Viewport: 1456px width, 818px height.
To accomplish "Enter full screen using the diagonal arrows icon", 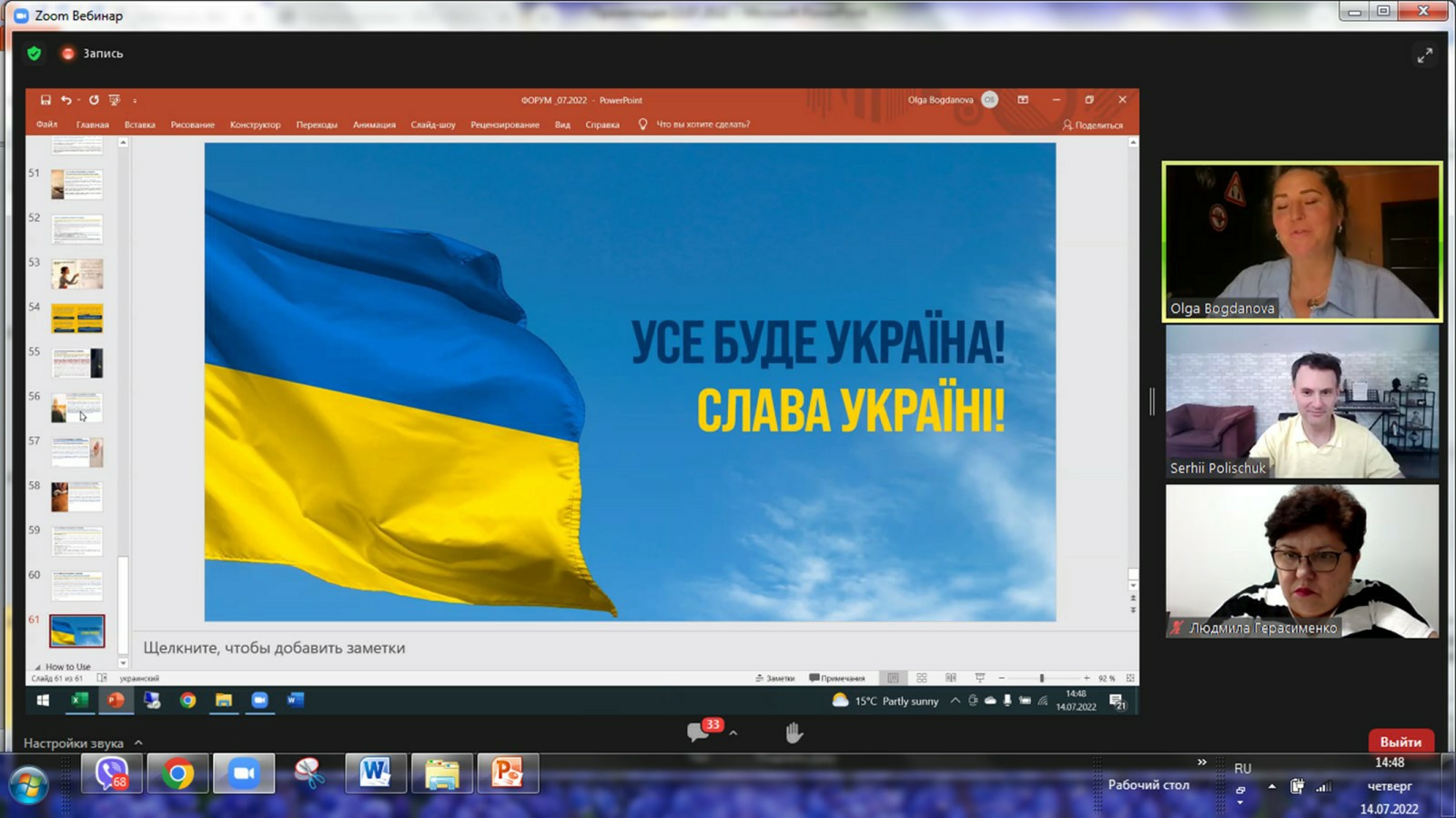I will click(1424, 56).
